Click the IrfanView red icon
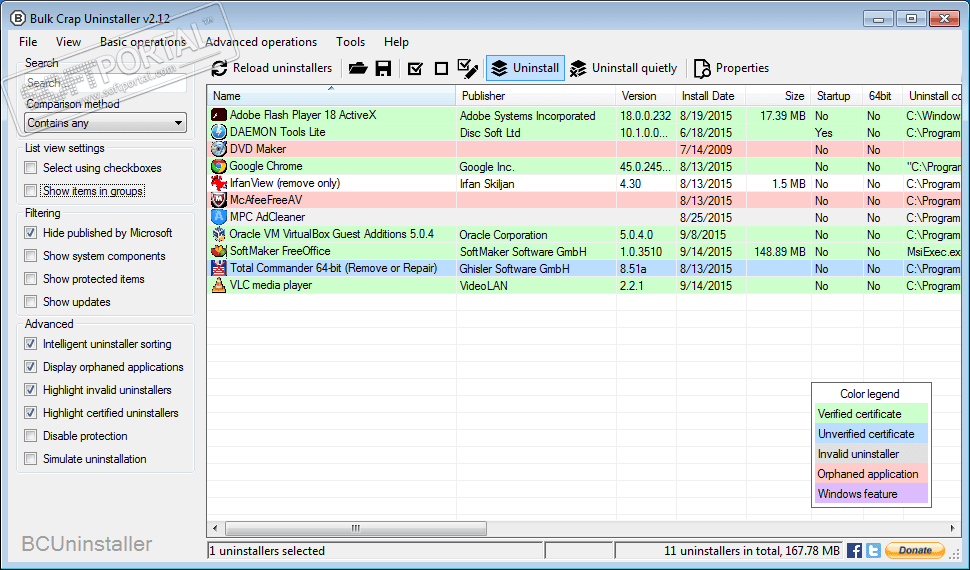The image size is (970, 570). point(218,183)
